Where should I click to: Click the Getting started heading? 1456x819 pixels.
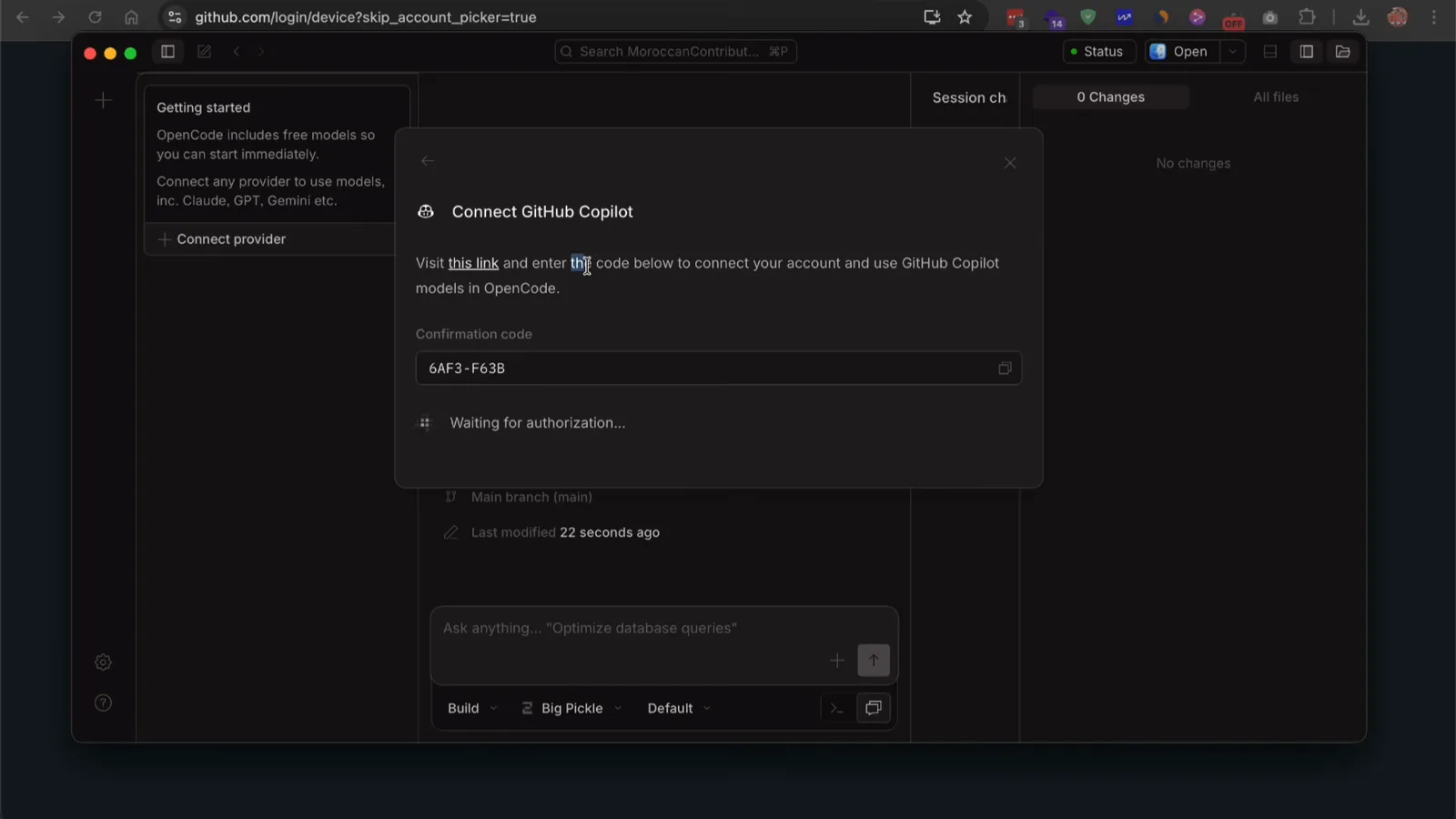click(x=203, y=107)
